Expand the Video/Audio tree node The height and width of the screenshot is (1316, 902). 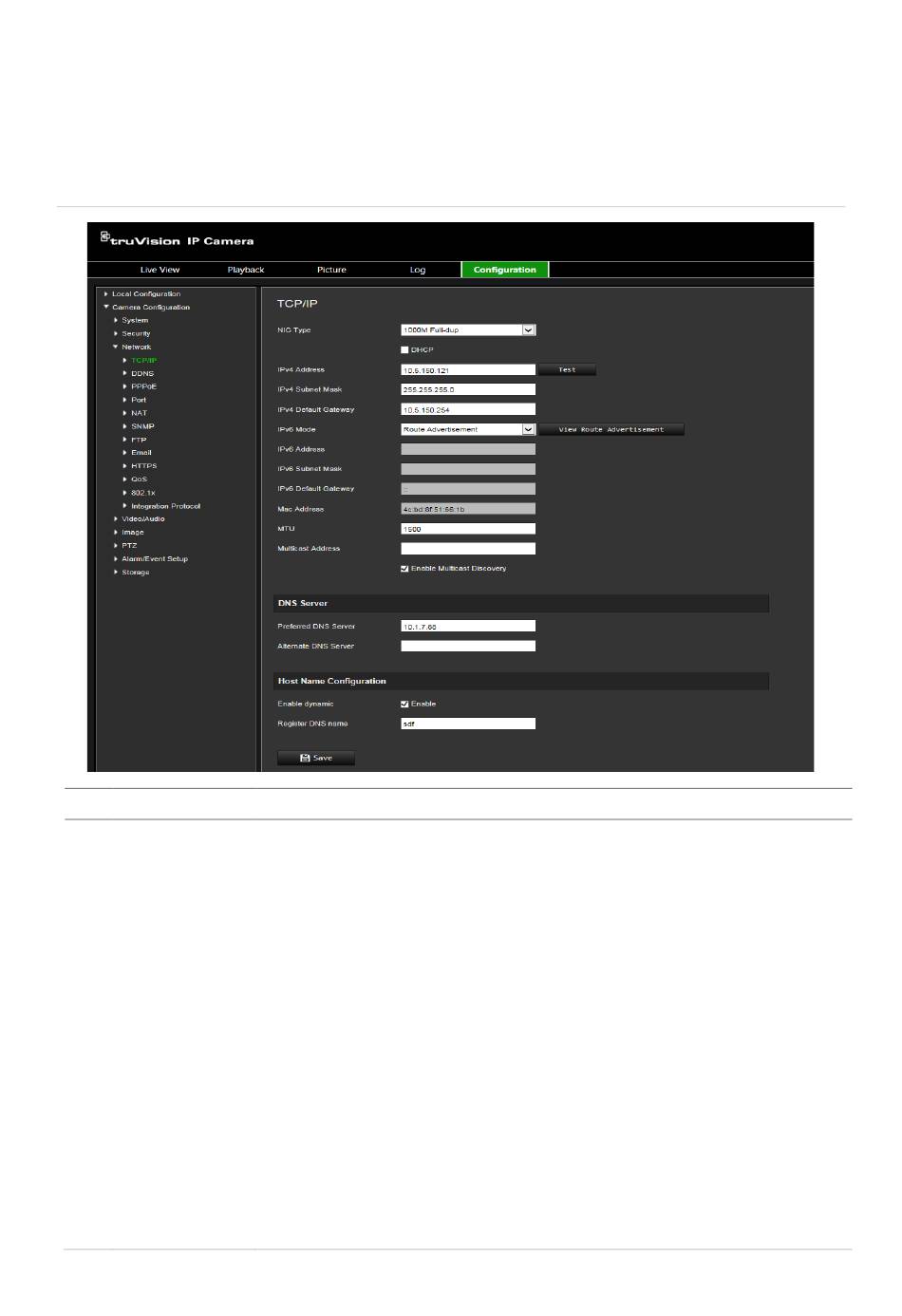pos(142,519)
